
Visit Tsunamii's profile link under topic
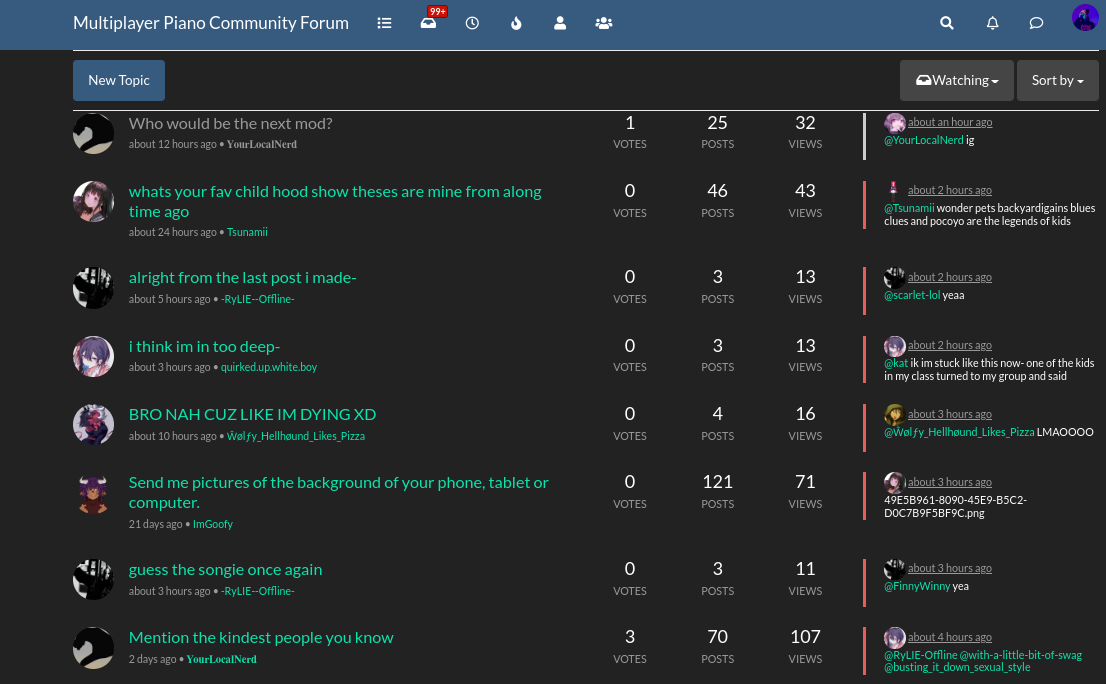tap(247, 232)
